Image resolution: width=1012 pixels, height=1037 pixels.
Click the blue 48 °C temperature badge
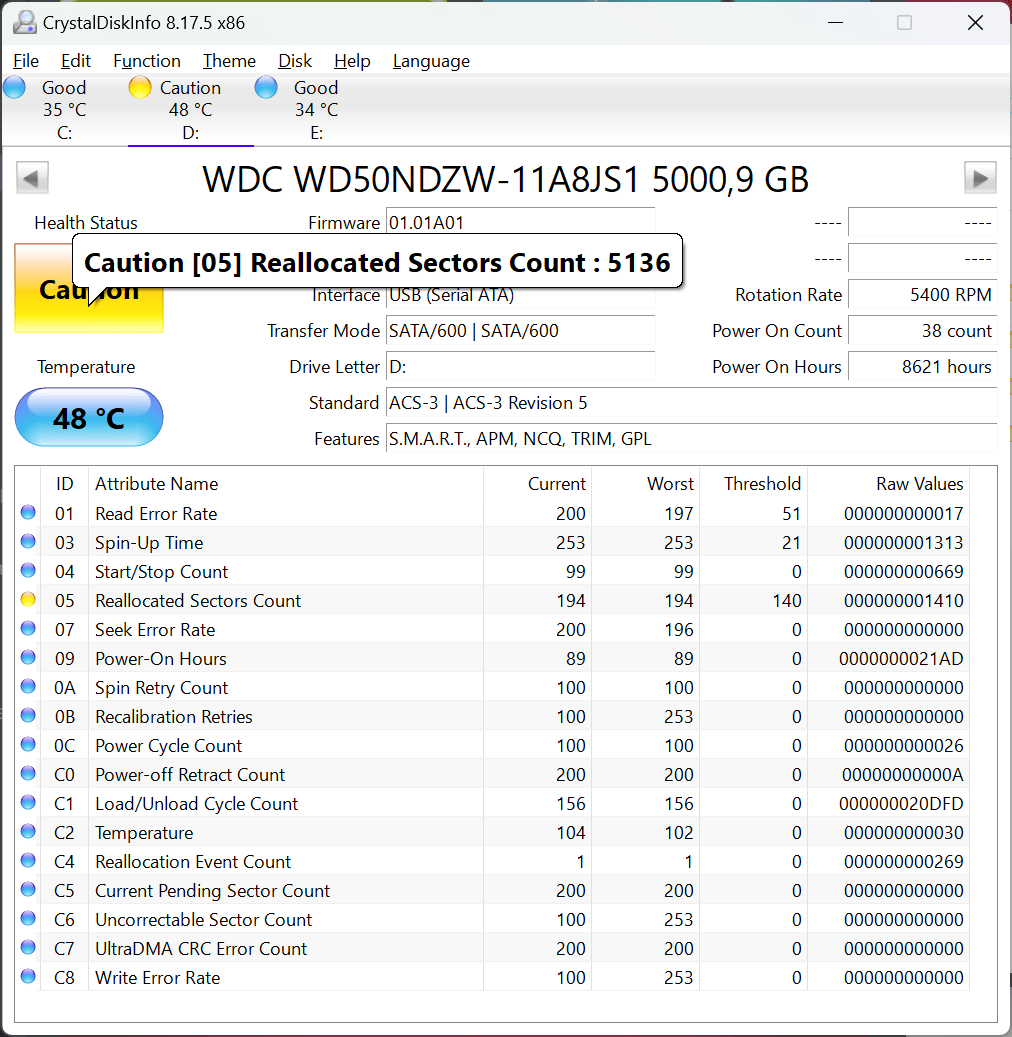[88, 417]
